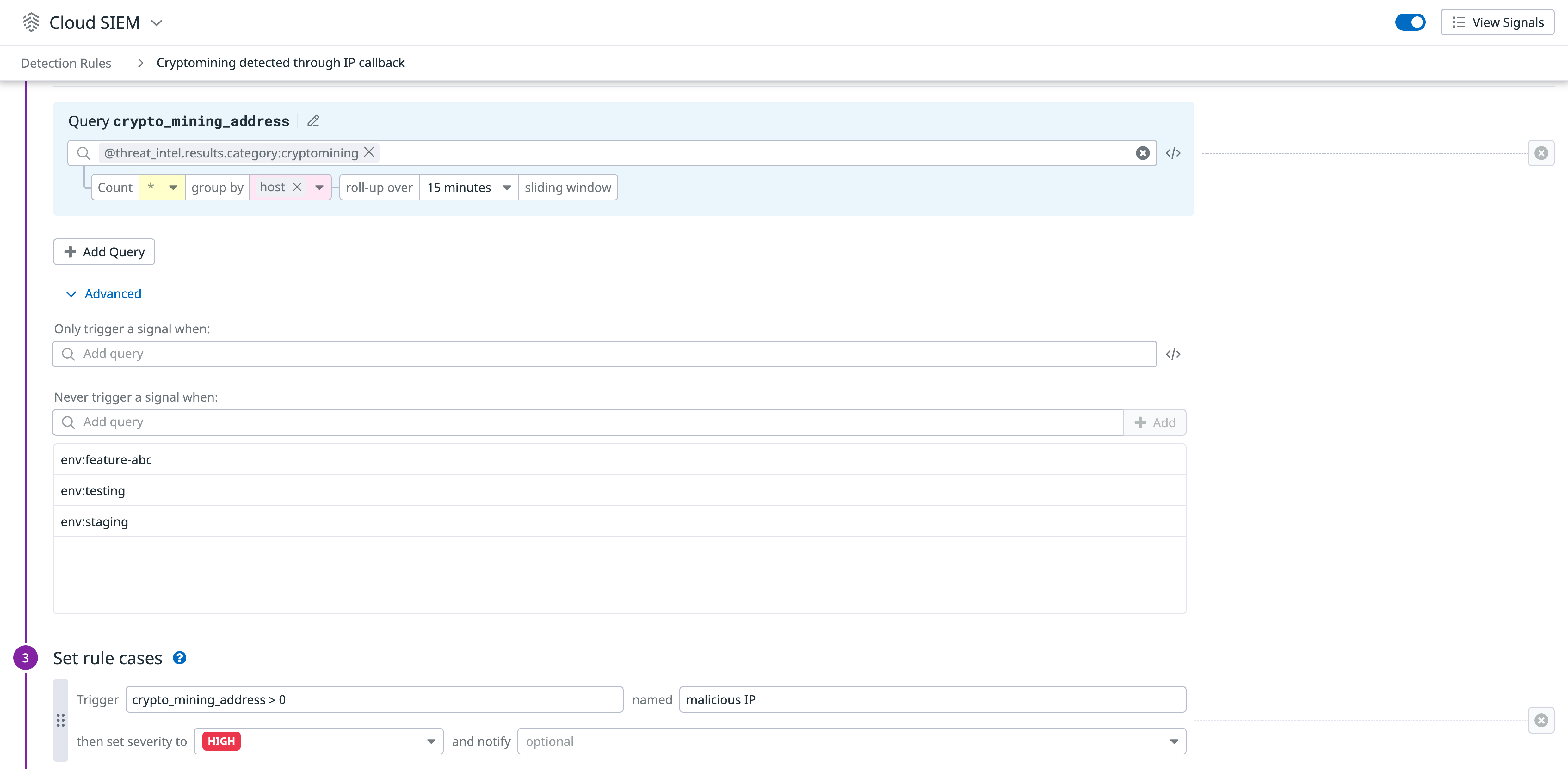Edit the query name using the pencil icon

(313, 121)
